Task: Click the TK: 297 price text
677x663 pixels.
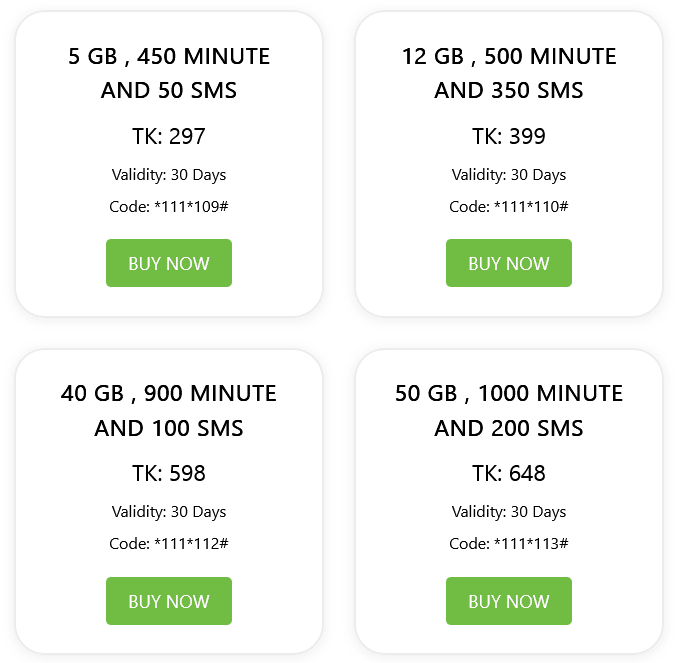Action: 169,136
